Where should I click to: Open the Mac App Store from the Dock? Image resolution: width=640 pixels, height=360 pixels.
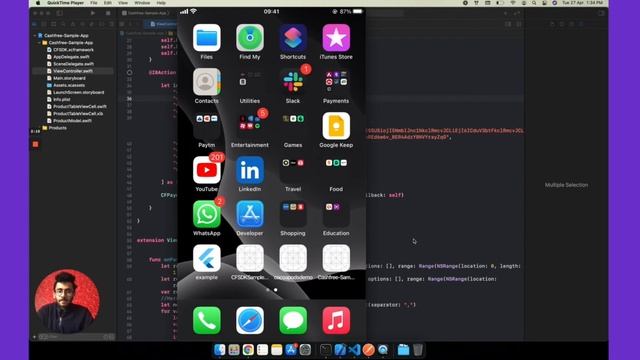tap(291, 350)
